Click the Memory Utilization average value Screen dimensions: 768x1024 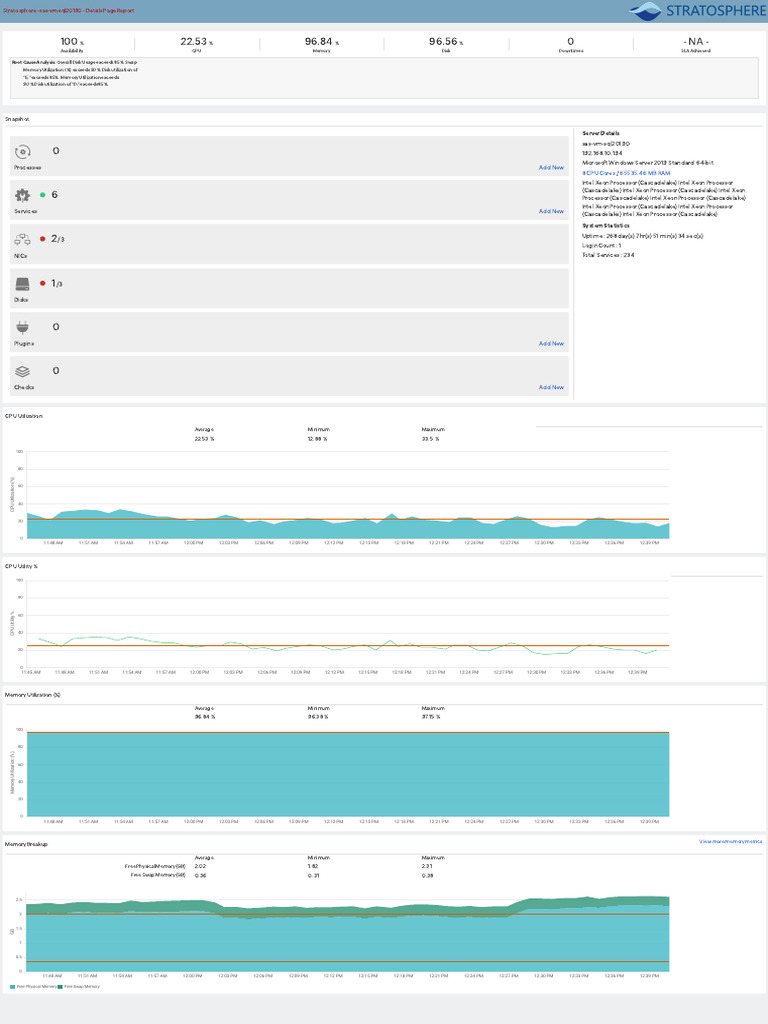pos(204,717)
